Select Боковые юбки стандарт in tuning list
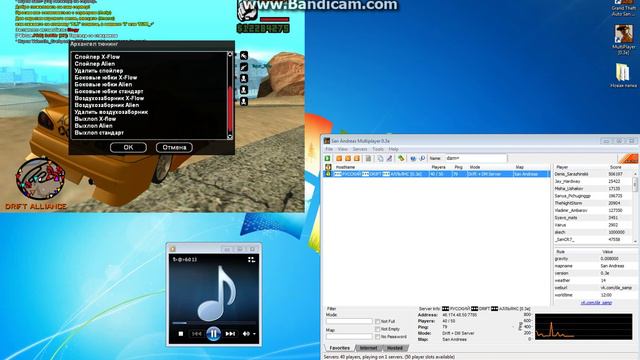 (x=109, y=91)
